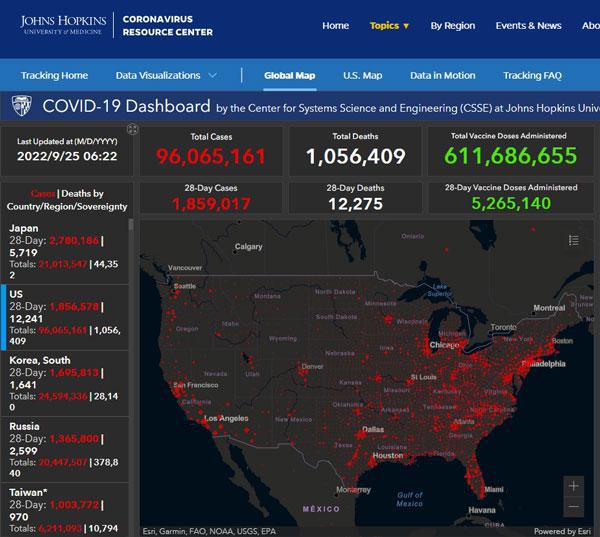Open the Topics dropdown menu
Image resolution: width=600 pixels, height=537 pixels.
(389, 26)
